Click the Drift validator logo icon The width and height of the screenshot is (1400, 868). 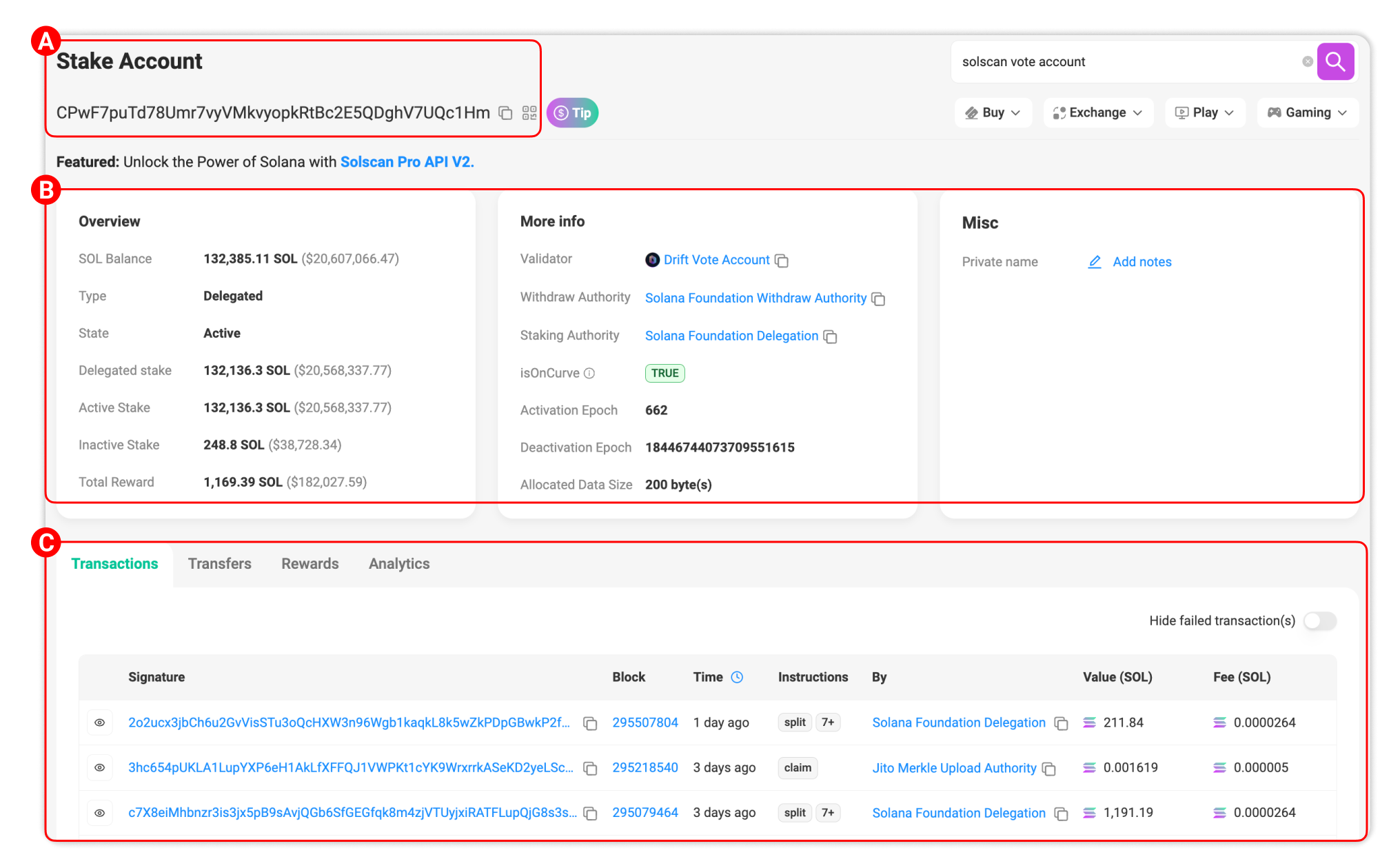point(652,260)
